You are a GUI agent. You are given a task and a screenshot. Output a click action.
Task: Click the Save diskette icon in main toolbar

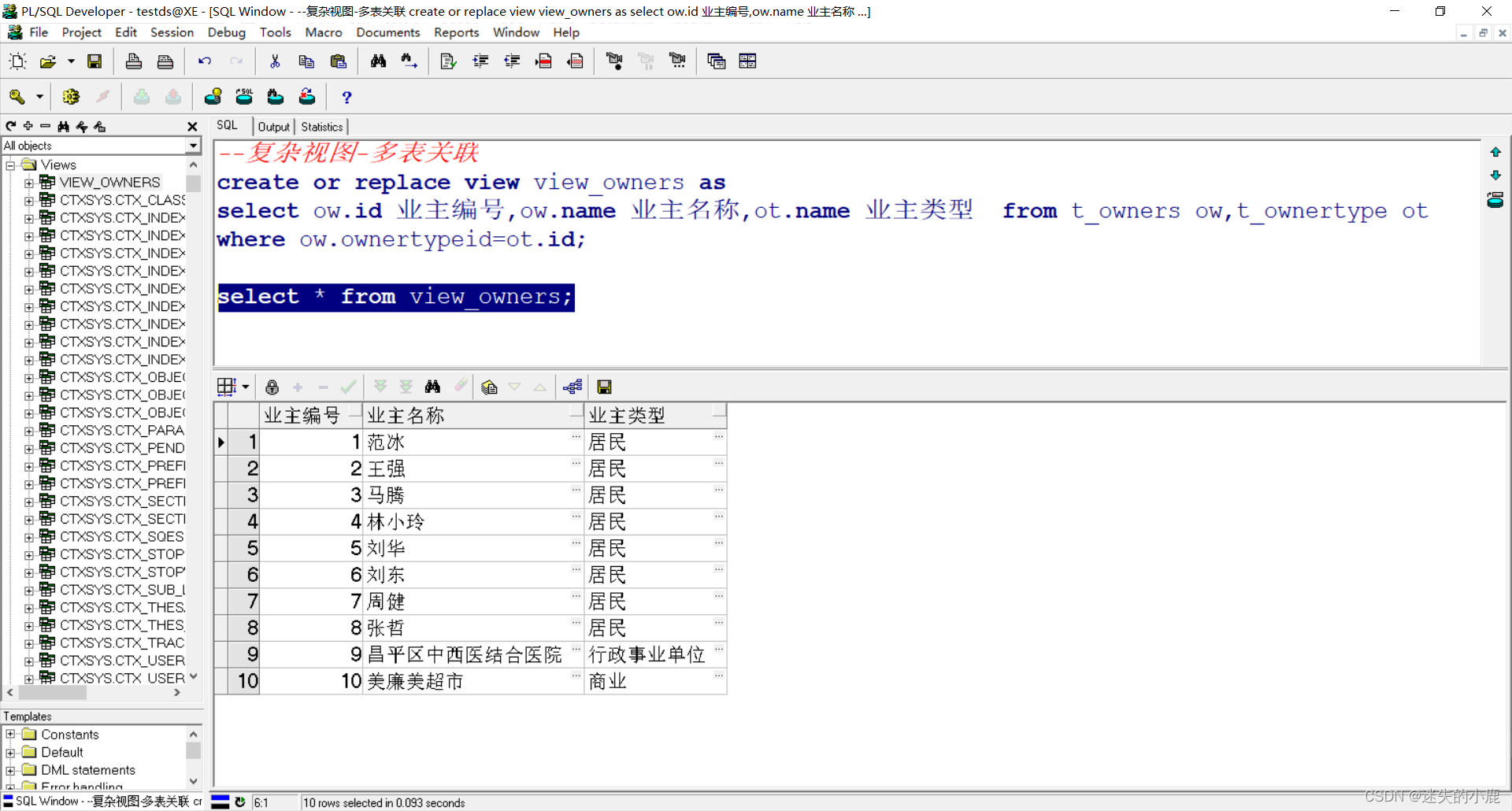click(x=94, y=61)
